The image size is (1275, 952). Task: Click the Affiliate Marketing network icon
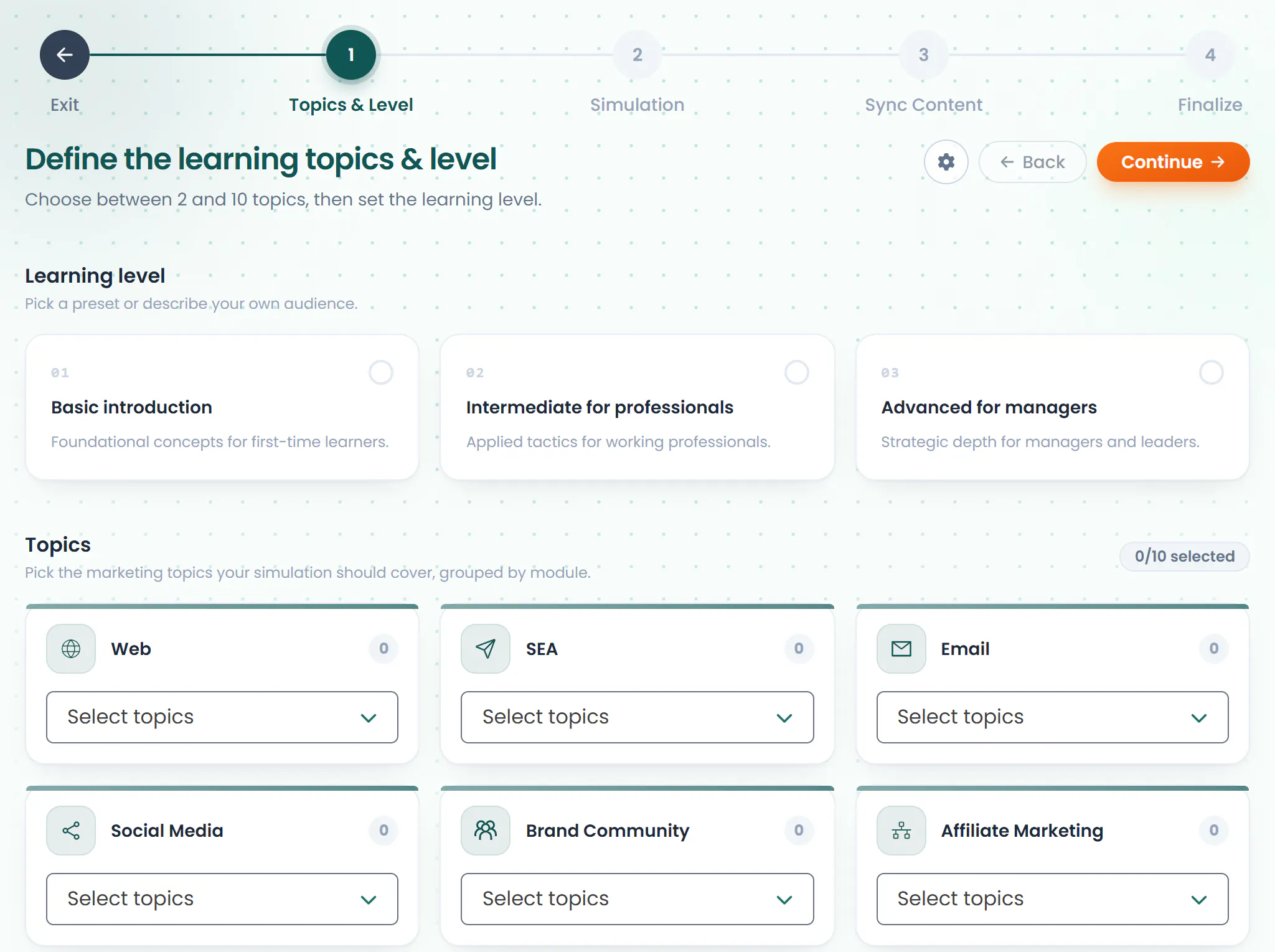click(x=901, y=831)
